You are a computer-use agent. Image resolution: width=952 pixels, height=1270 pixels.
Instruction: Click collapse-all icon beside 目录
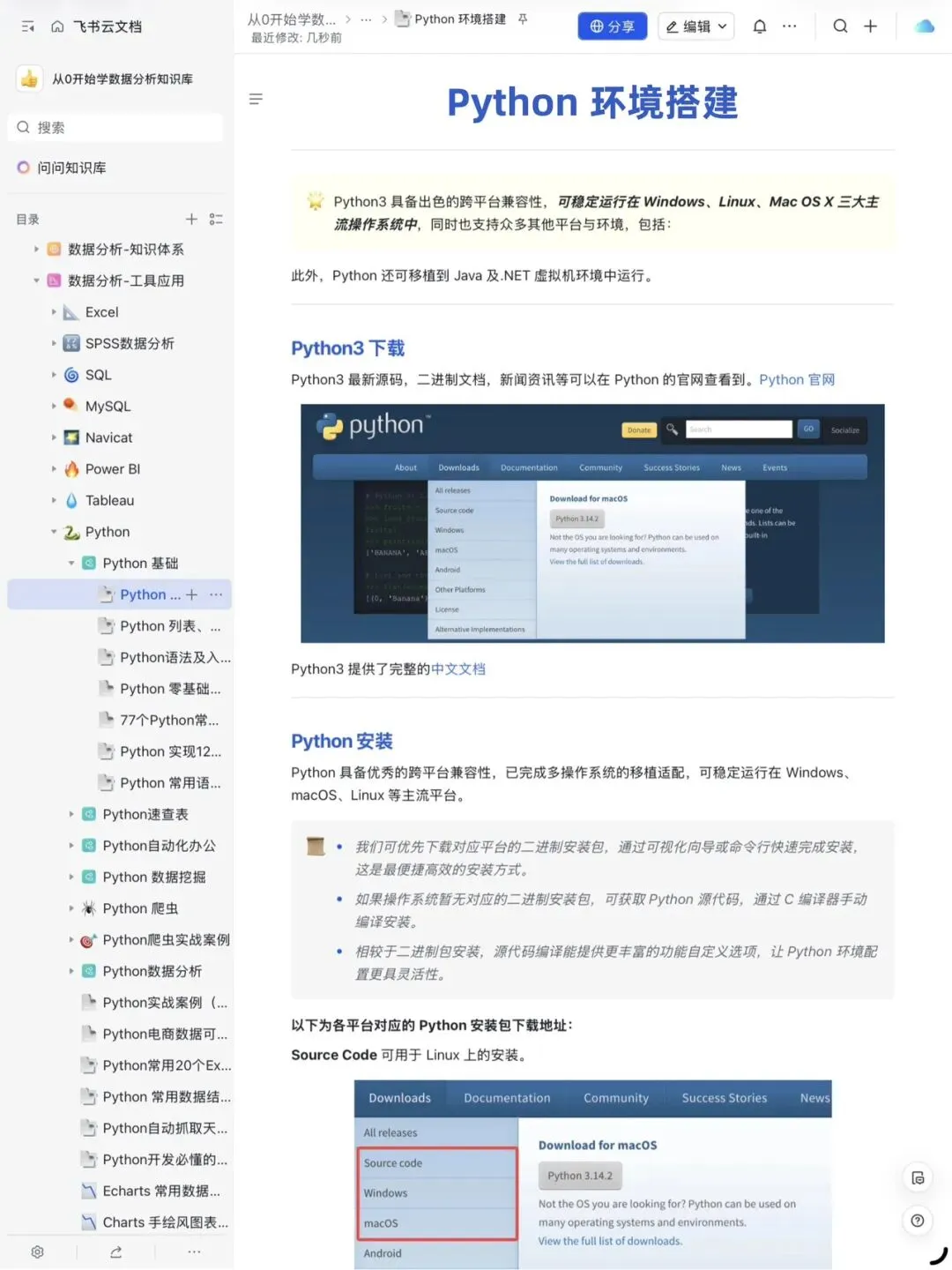[x=216, y=219]
